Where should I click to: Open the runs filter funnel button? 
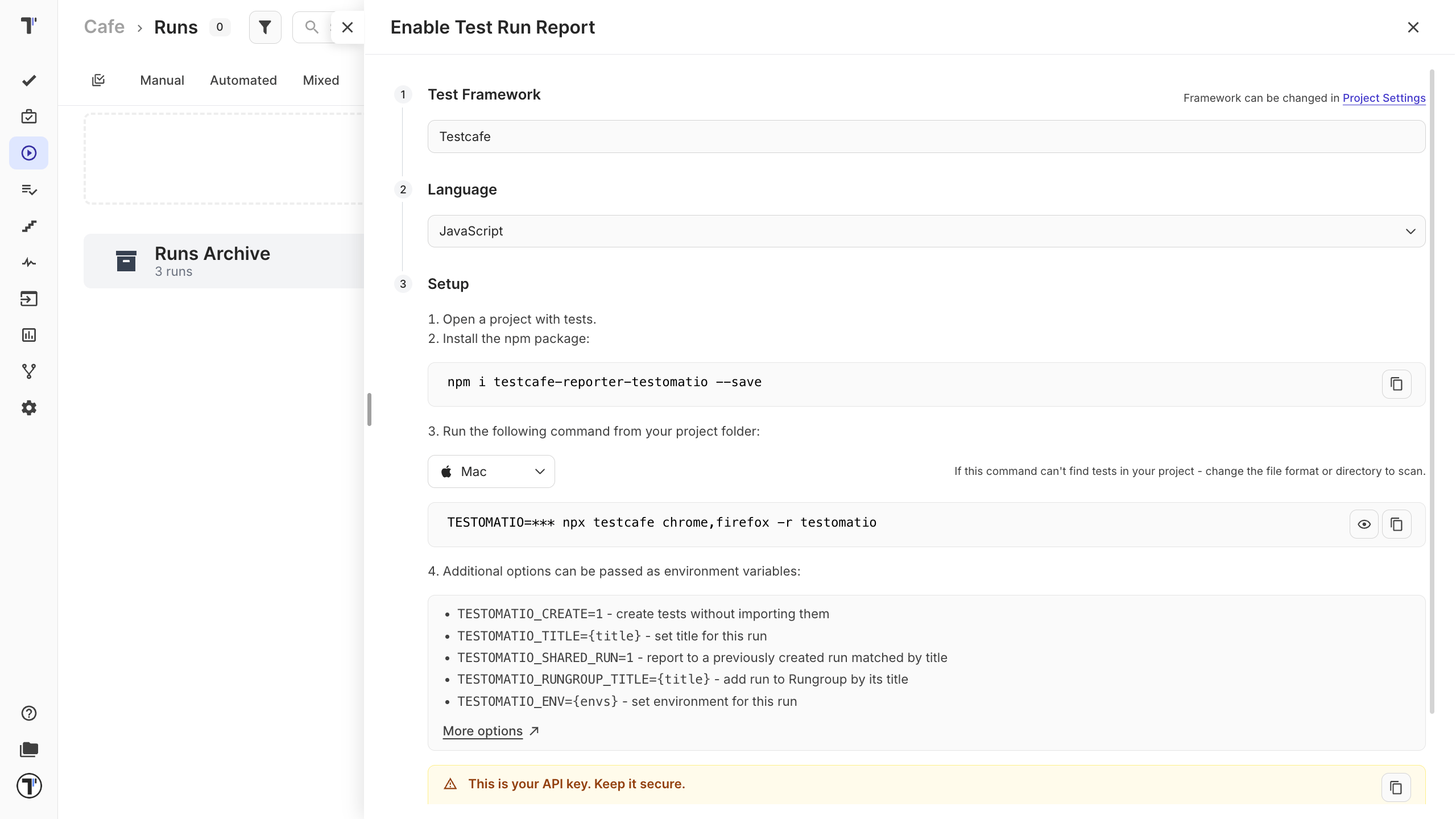tap(265, 27)
